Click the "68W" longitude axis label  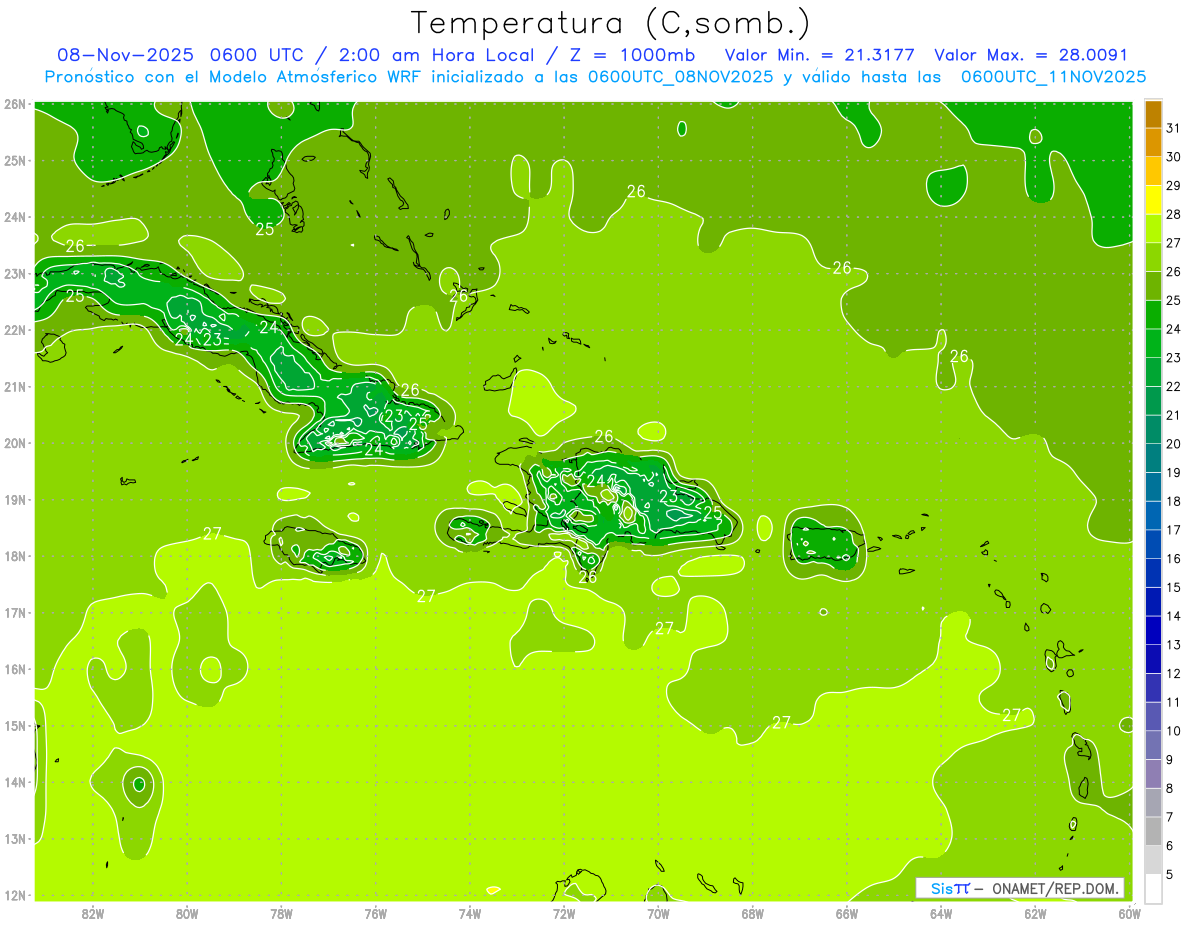[x=752, y=914]
